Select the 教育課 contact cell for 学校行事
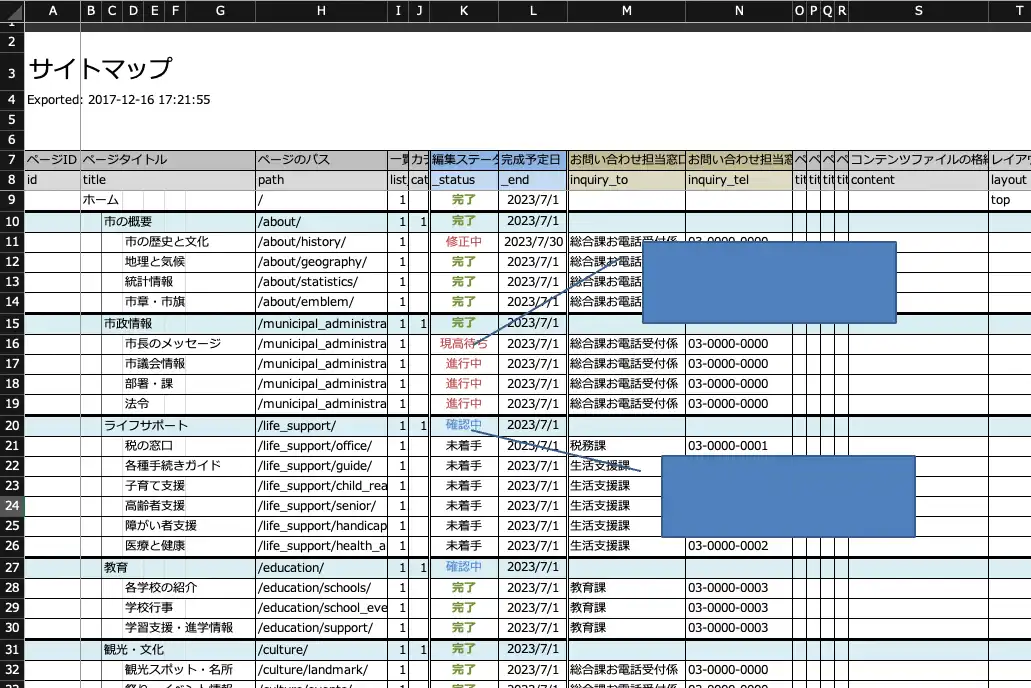1031x688 pixels. tap(626, 607)
